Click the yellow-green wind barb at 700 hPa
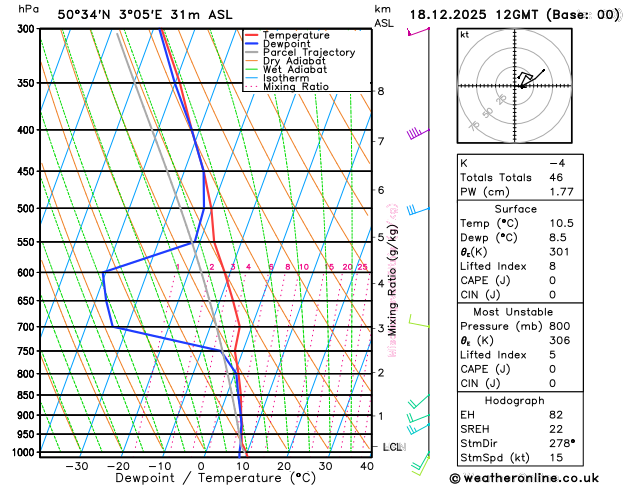629x486 pixels. (x=419, y=321)
